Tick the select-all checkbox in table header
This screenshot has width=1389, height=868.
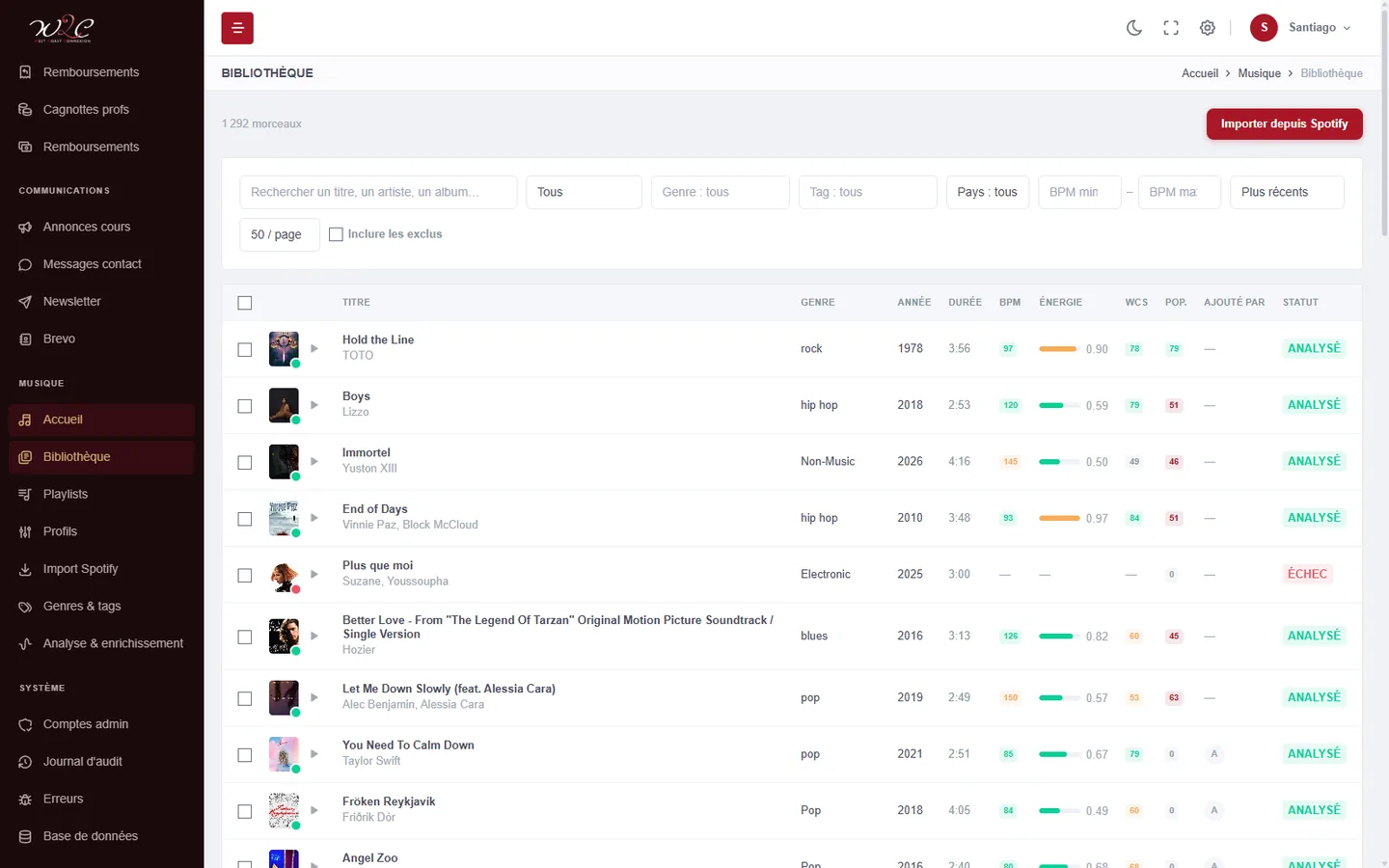(245, 303)
